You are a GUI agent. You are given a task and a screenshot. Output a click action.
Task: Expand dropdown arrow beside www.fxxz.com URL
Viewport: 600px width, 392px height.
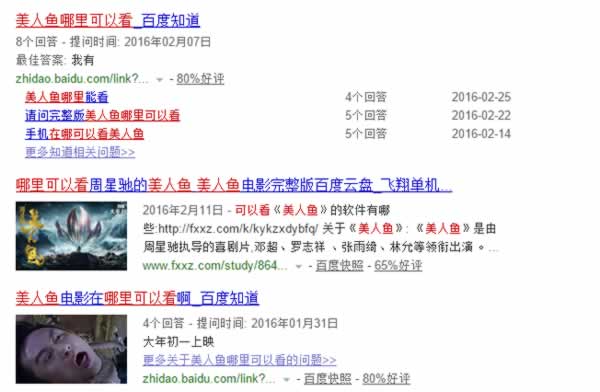point(299,266)
